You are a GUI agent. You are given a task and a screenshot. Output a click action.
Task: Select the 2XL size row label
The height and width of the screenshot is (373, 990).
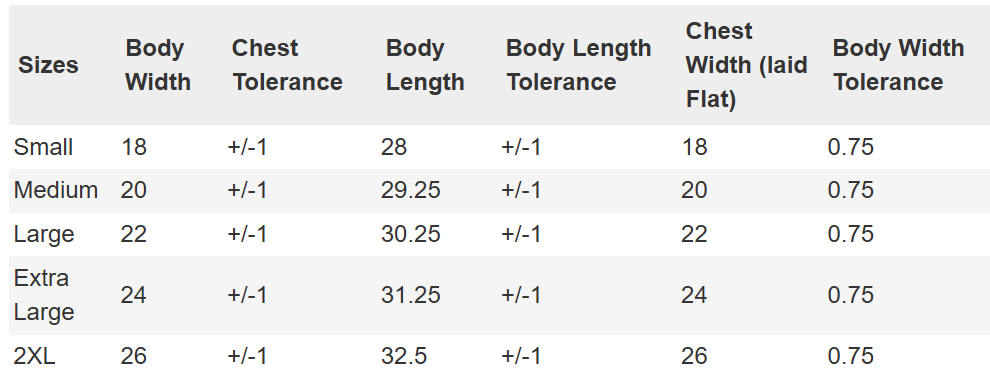tap(35, 356)
